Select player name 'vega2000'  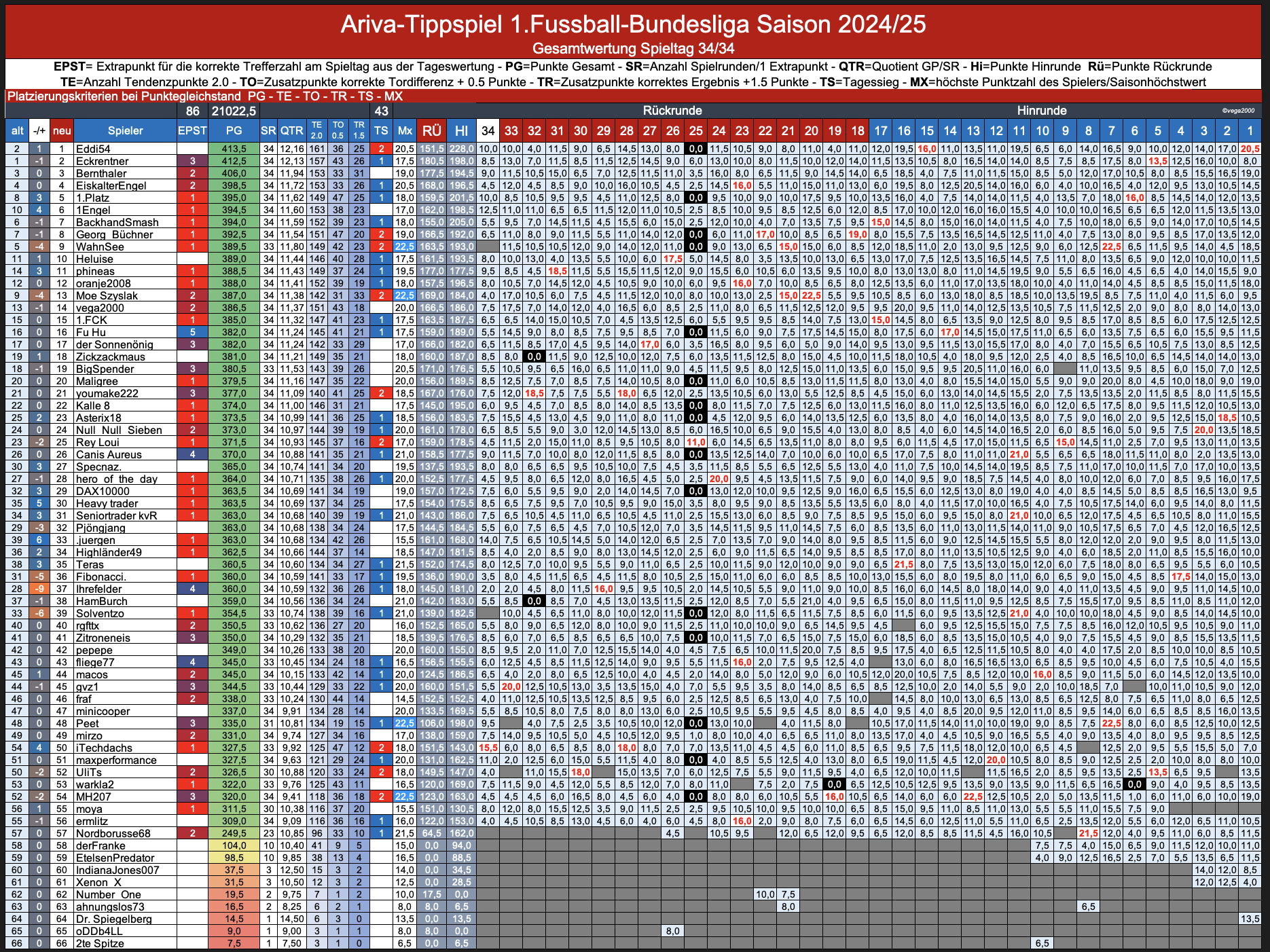point(100,308)
